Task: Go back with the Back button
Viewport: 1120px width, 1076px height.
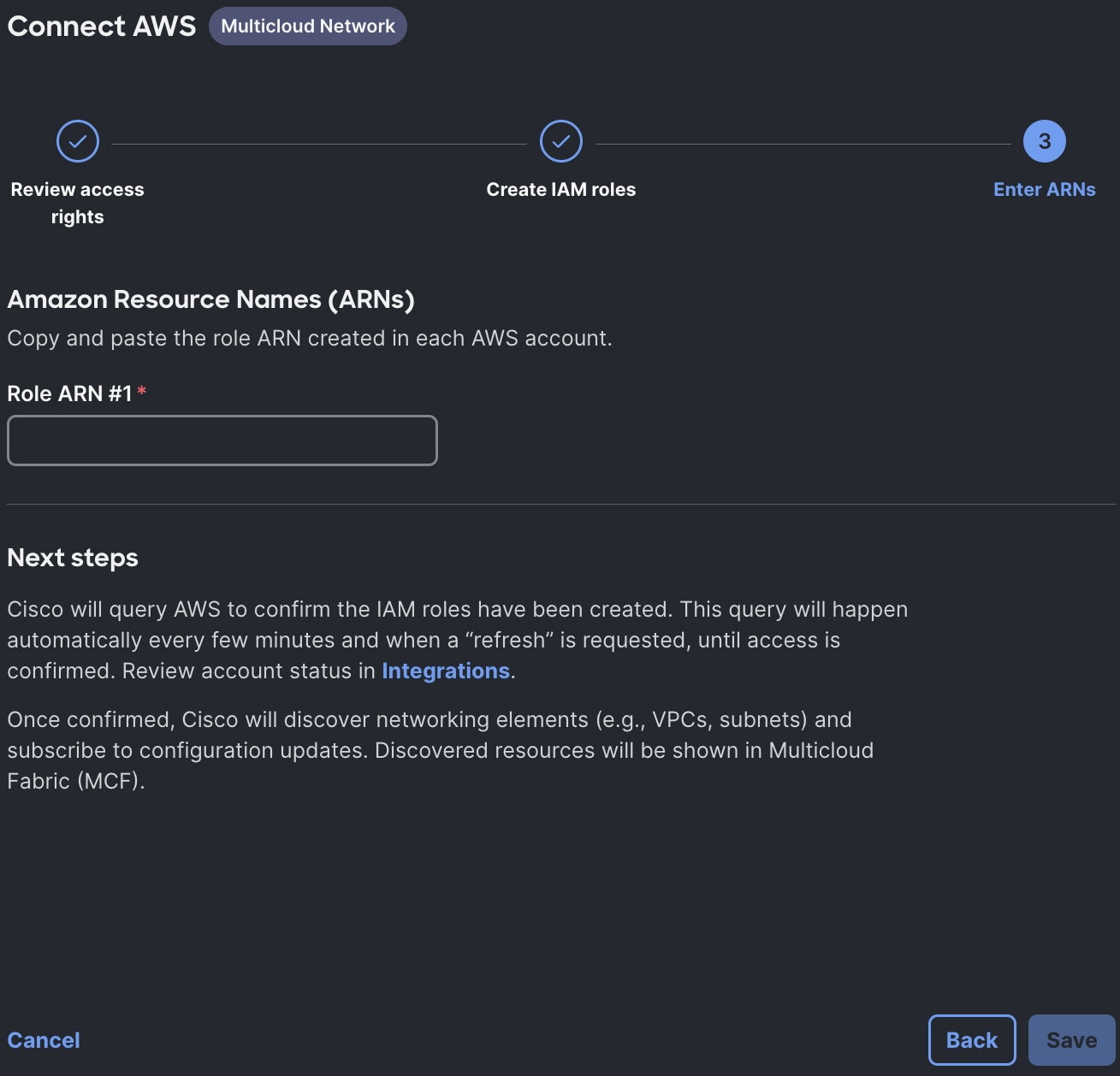Action: [x=972, y=1040]
